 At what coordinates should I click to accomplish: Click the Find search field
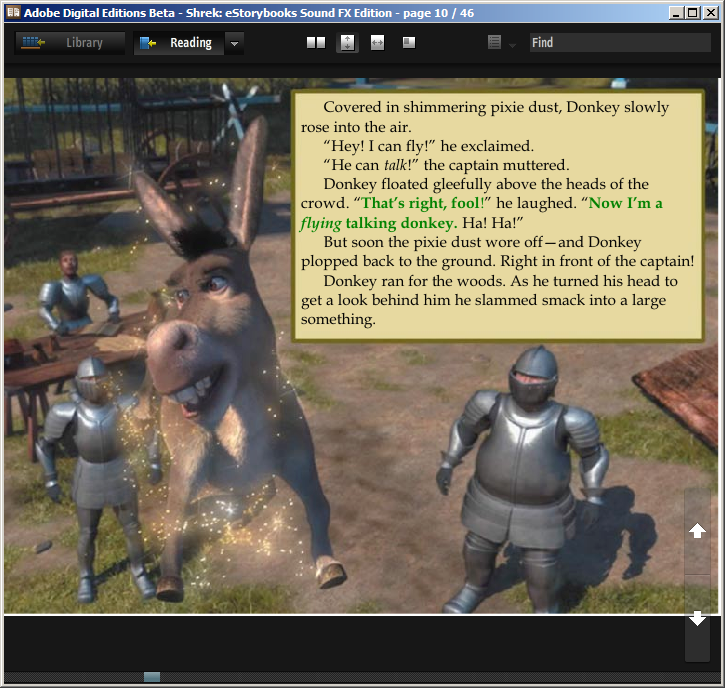click(x=620, y=43)
